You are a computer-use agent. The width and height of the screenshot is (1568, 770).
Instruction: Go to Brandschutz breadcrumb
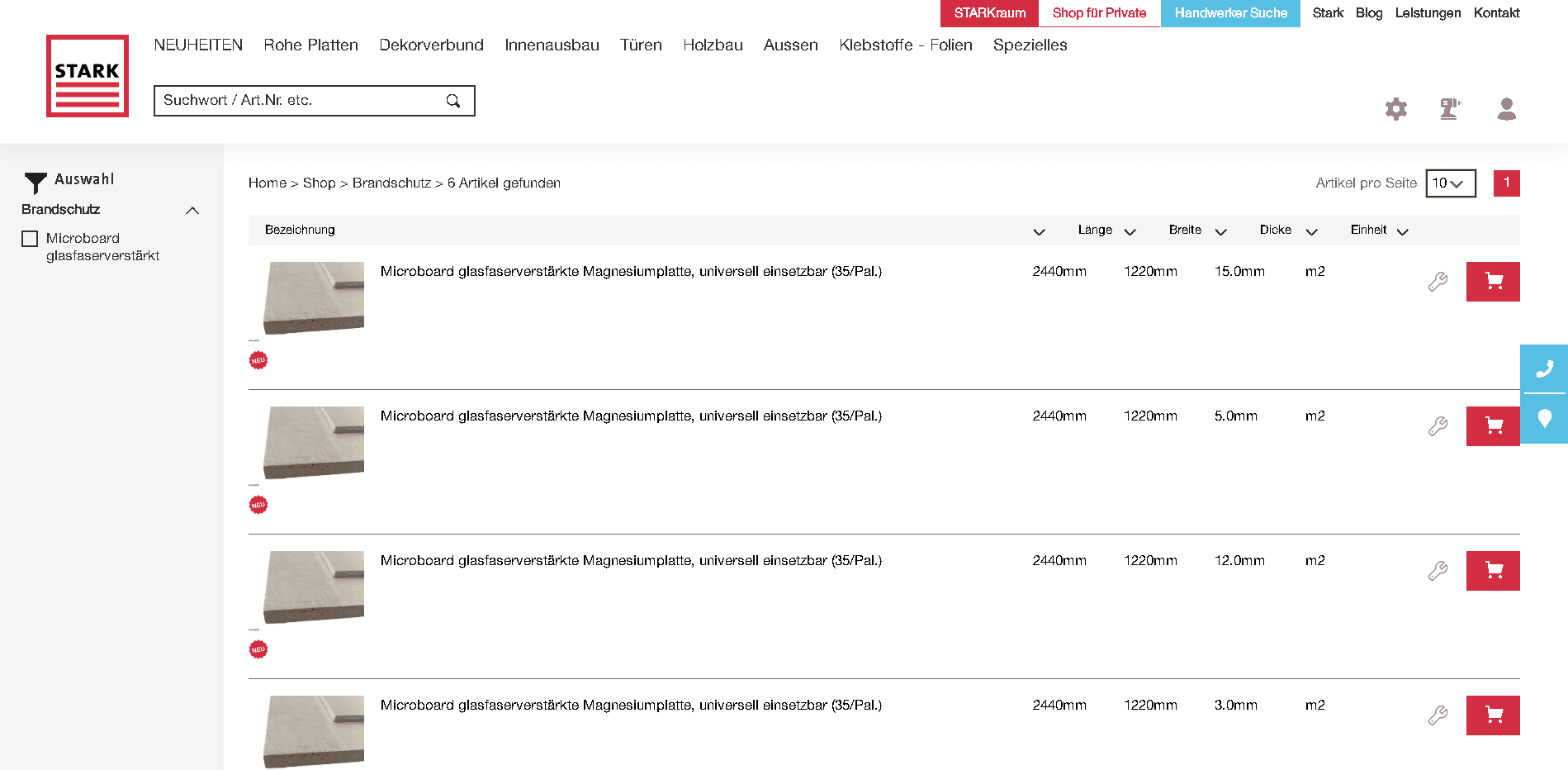click(391, 183)
